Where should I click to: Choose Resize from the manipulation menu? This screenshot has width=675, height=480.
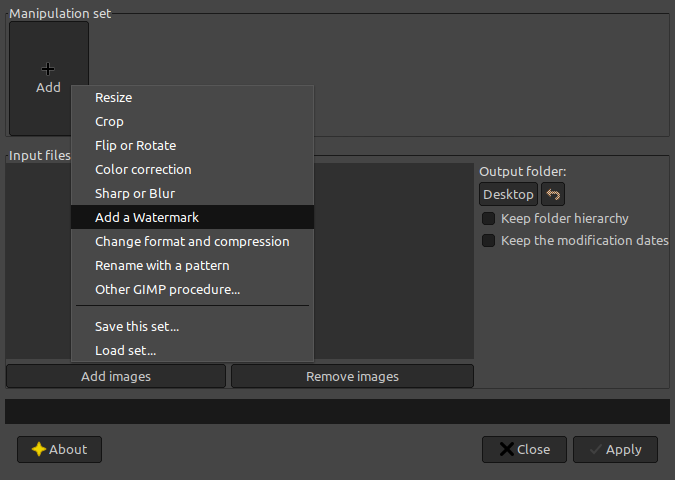[192, 98]
